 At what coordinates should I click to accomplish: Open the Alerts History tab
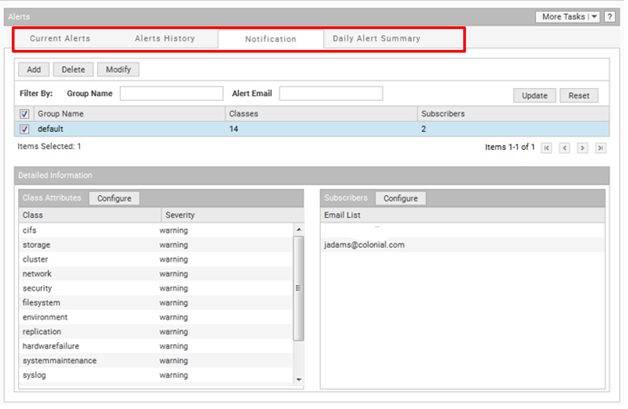164,39
